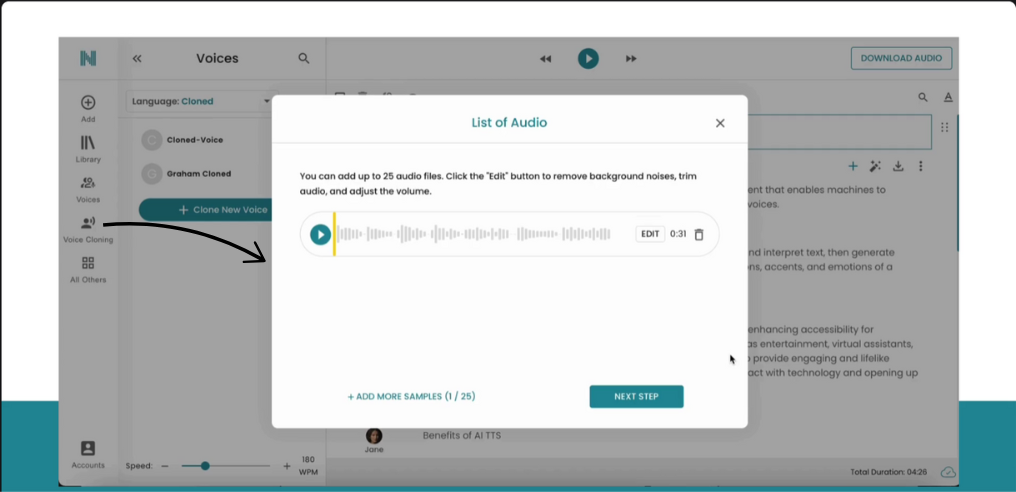Open the text format underlined A icon
The height and width of the screenshot is (492, 1016).
(948, 97)
